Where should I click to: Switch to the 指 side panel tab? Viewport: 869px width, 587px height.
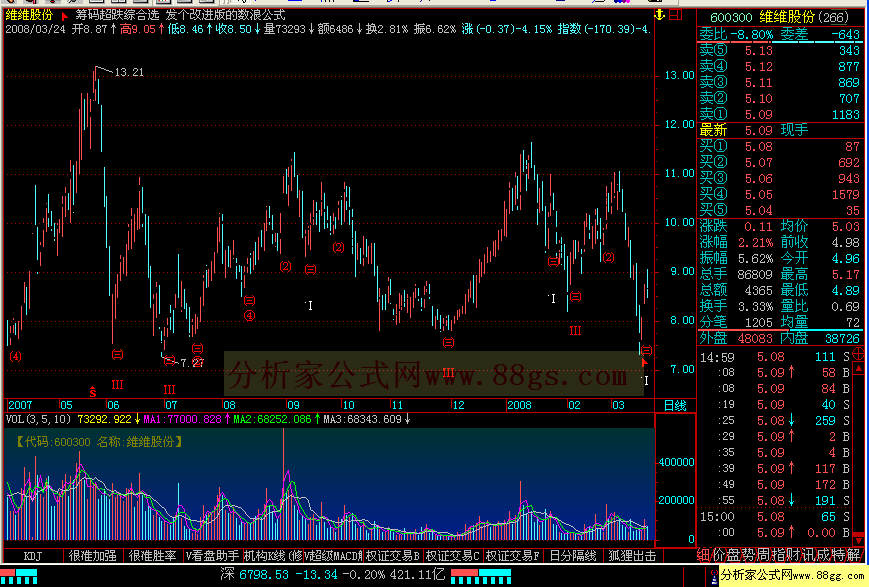(x=778, y=555)
